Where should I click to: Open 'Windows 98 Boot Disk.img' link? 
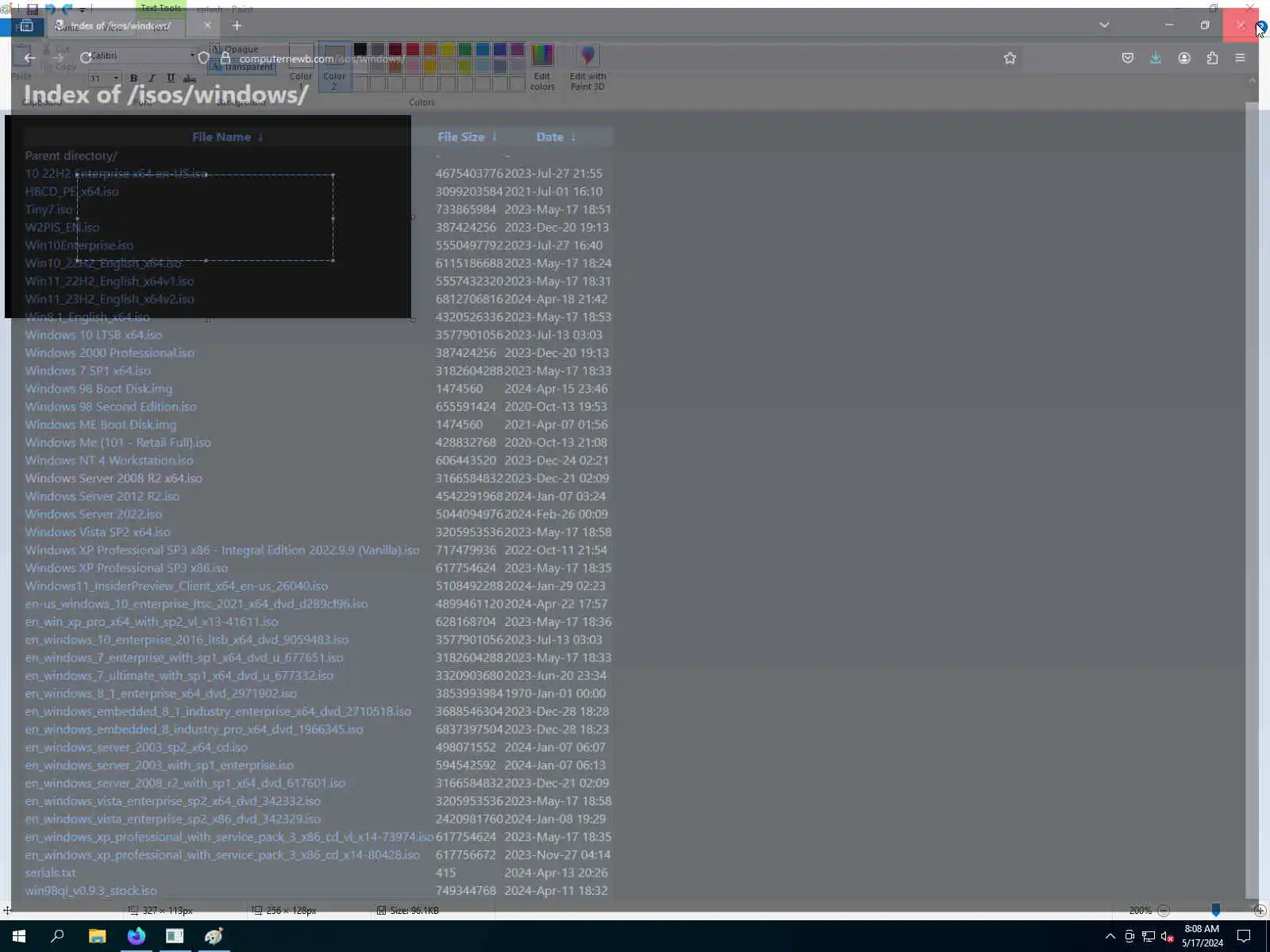click(98, 389)
